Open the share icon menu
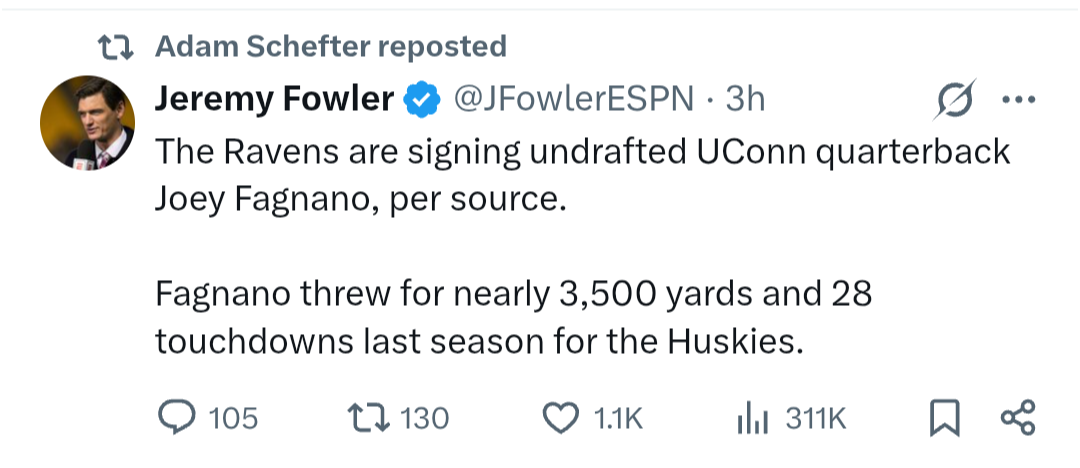The height and width of the screenshot is (468, 1080). [1017, 418]
